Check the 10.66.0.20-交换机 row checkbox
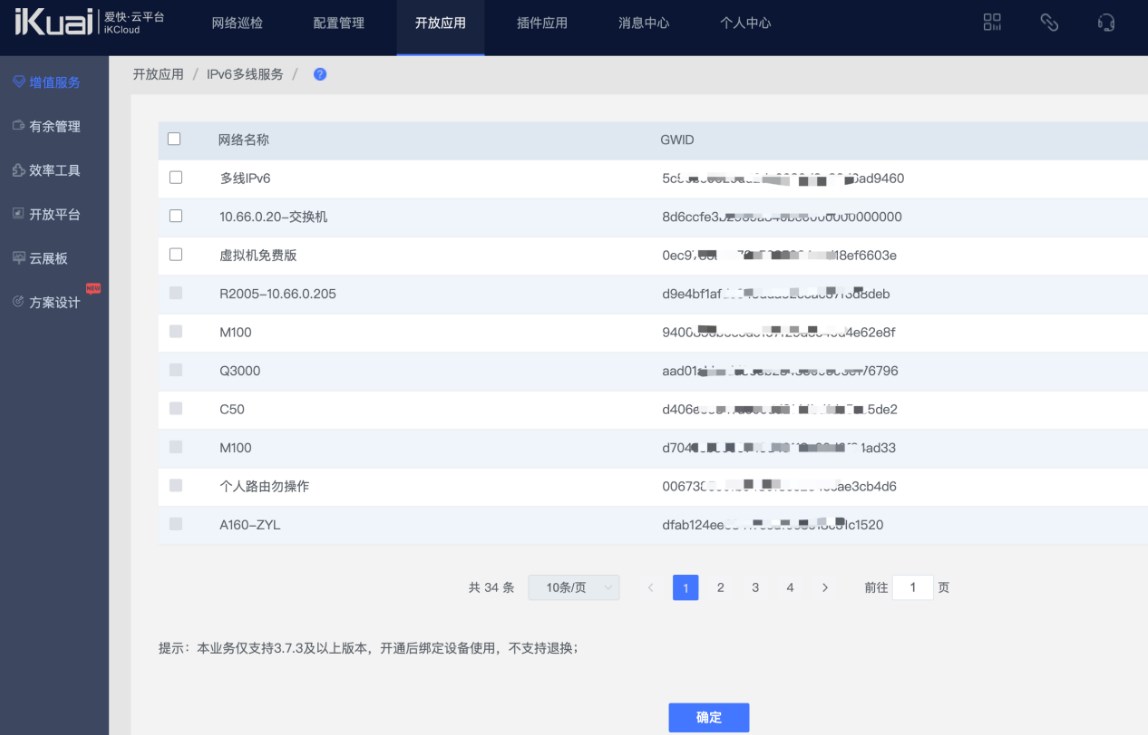 176,216
